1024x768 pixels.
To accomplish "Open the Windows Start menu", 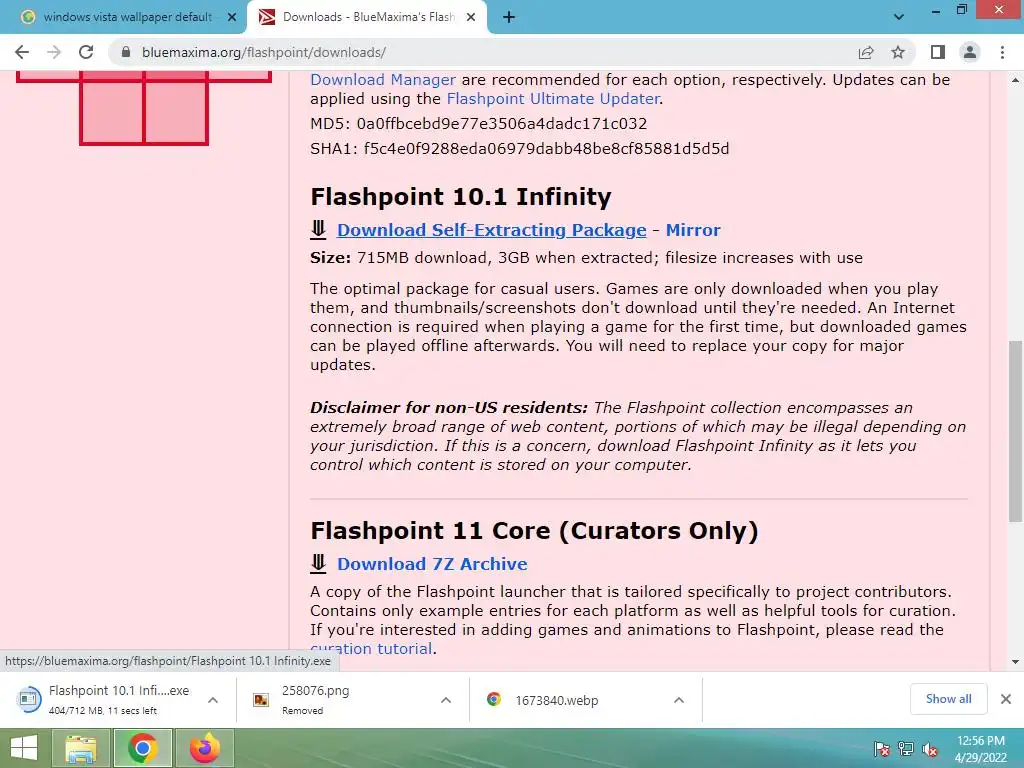I will (24, 748).
